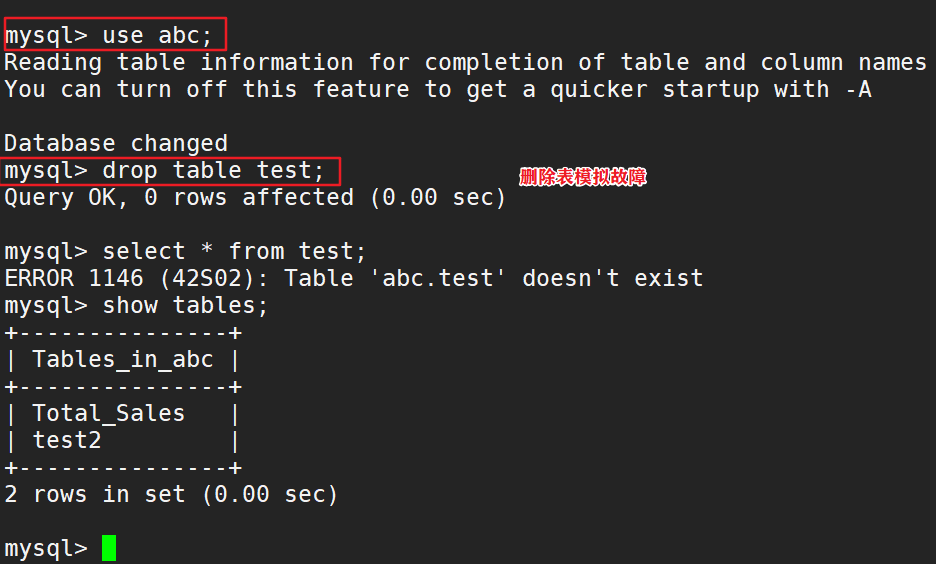Click the red Chinese annotation text
This screenshot has height=564, width=936.
[583, 177]
